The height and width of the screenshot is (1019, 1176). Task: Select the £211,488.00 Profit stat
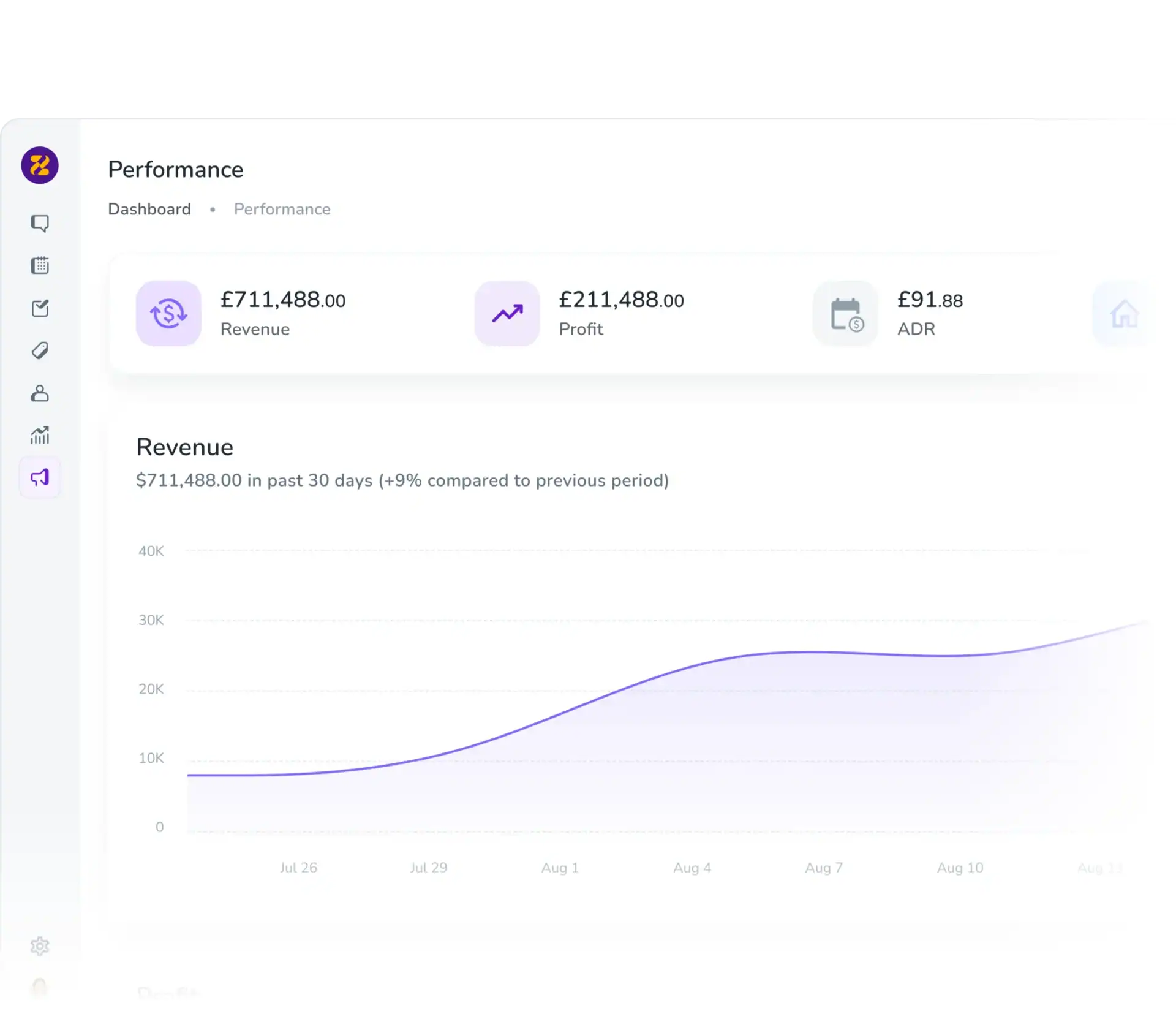[x=621, y=314]
